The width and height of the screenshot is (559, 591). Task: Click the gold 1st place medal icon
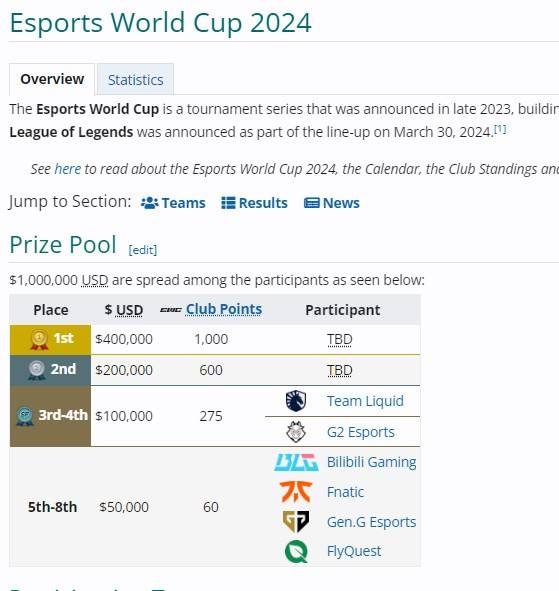39,340
